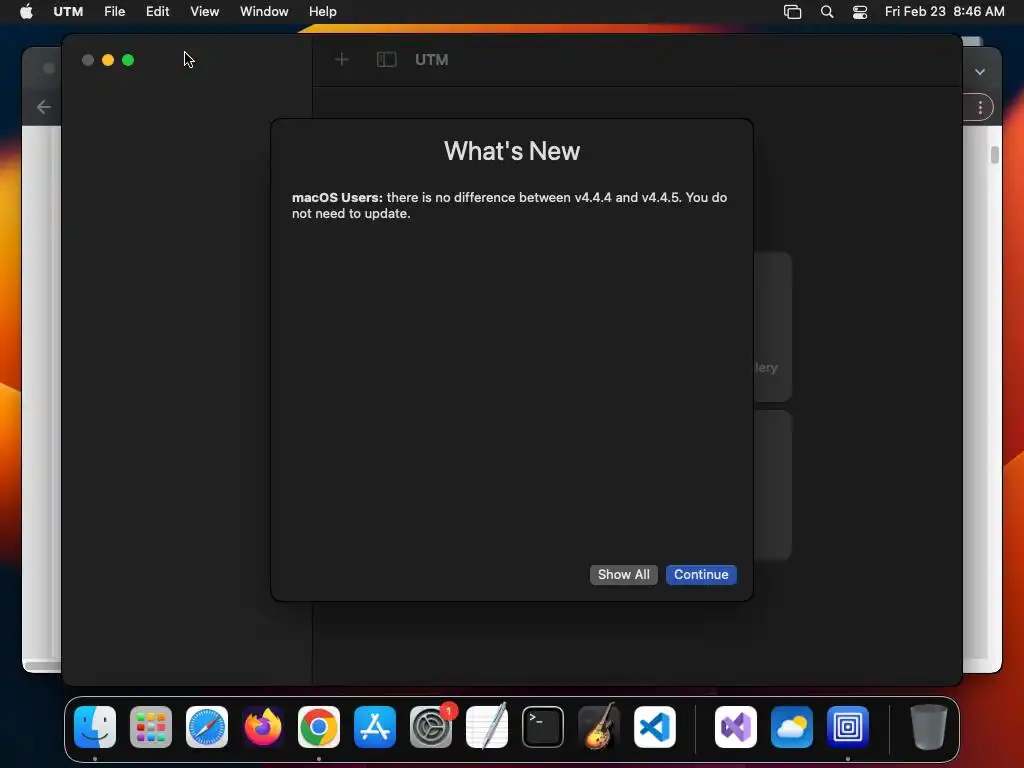Launch GarageBand from the Dock

599,727
